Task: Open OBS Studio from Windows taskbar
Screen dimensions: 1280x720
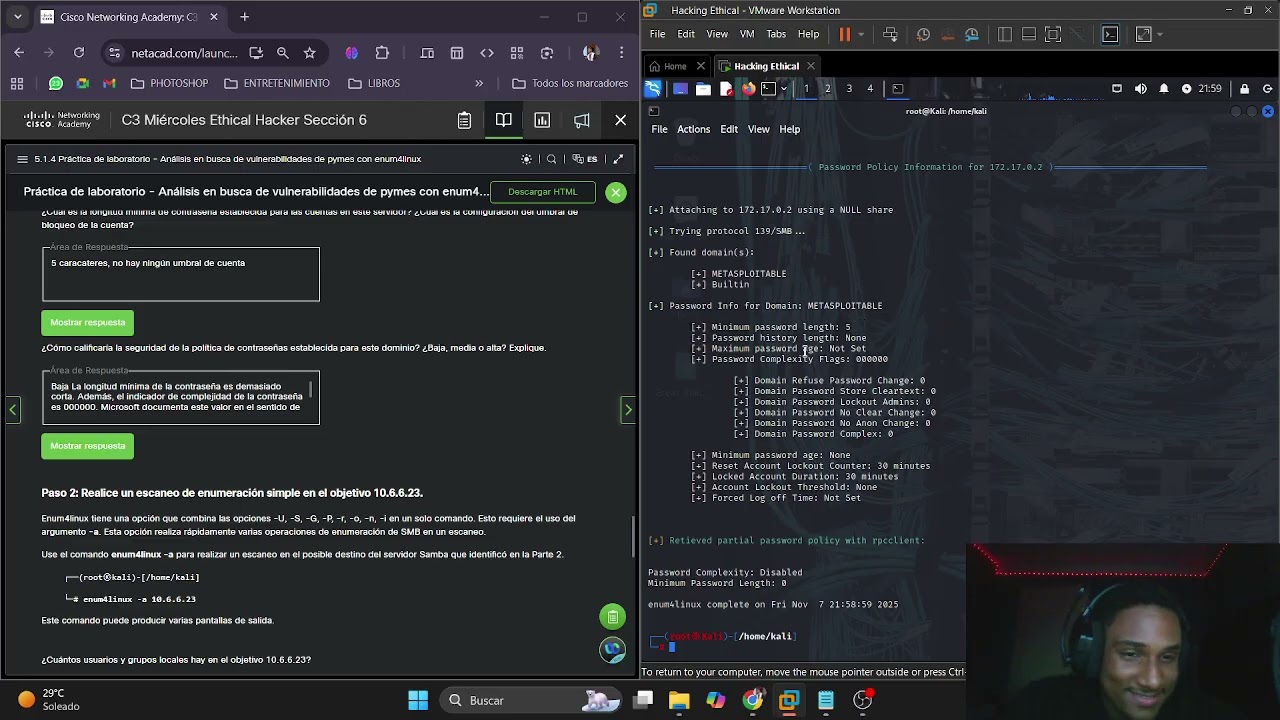Action: 863,700
